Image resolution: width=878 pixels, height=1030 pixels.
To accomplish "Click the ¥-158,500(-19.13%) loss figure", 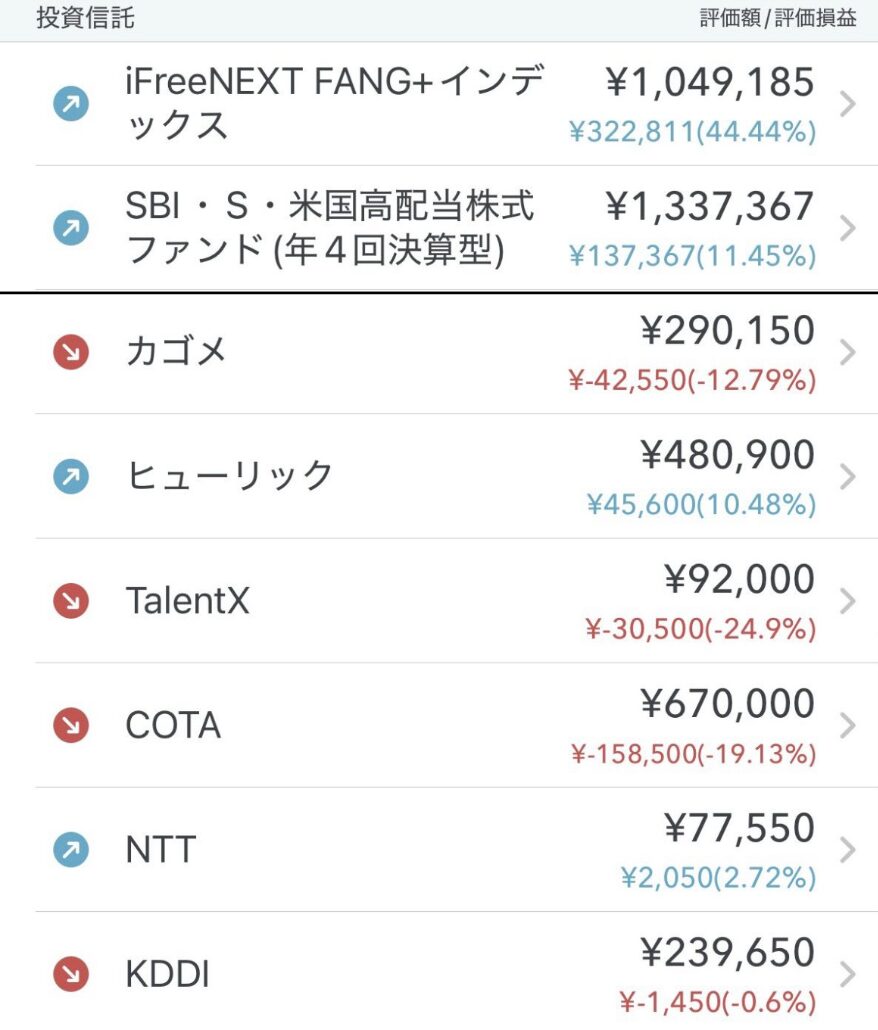I will click(x=700, y=754).
